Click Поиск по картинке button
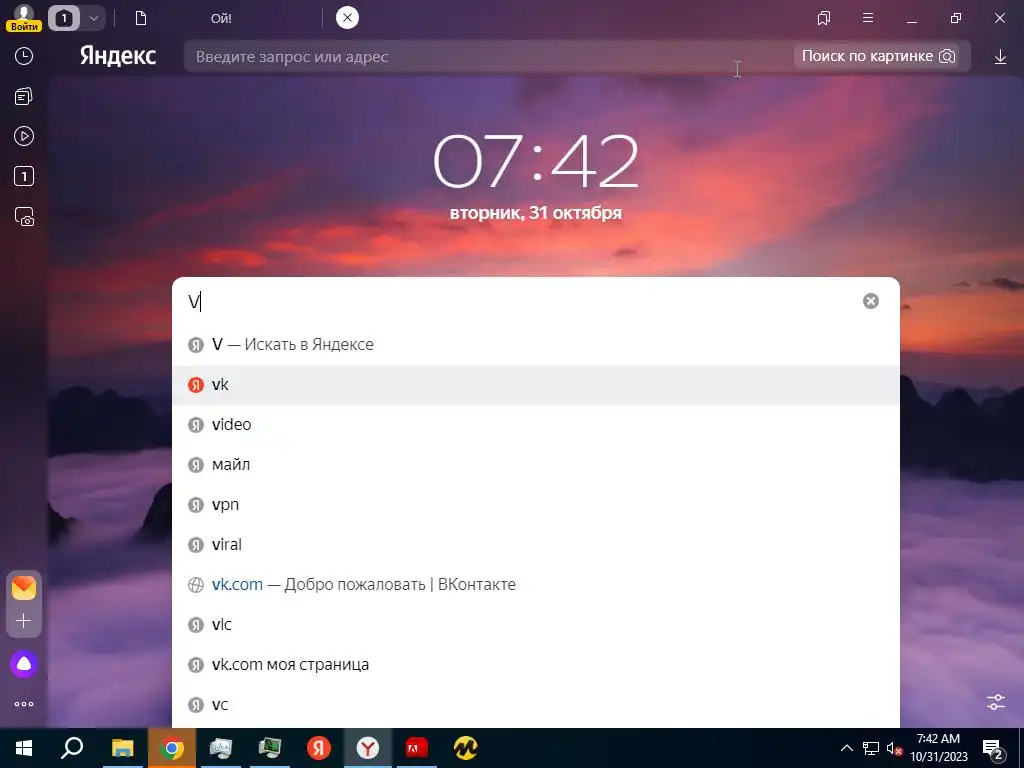1024x768 pixels. [x=878, y=56]
